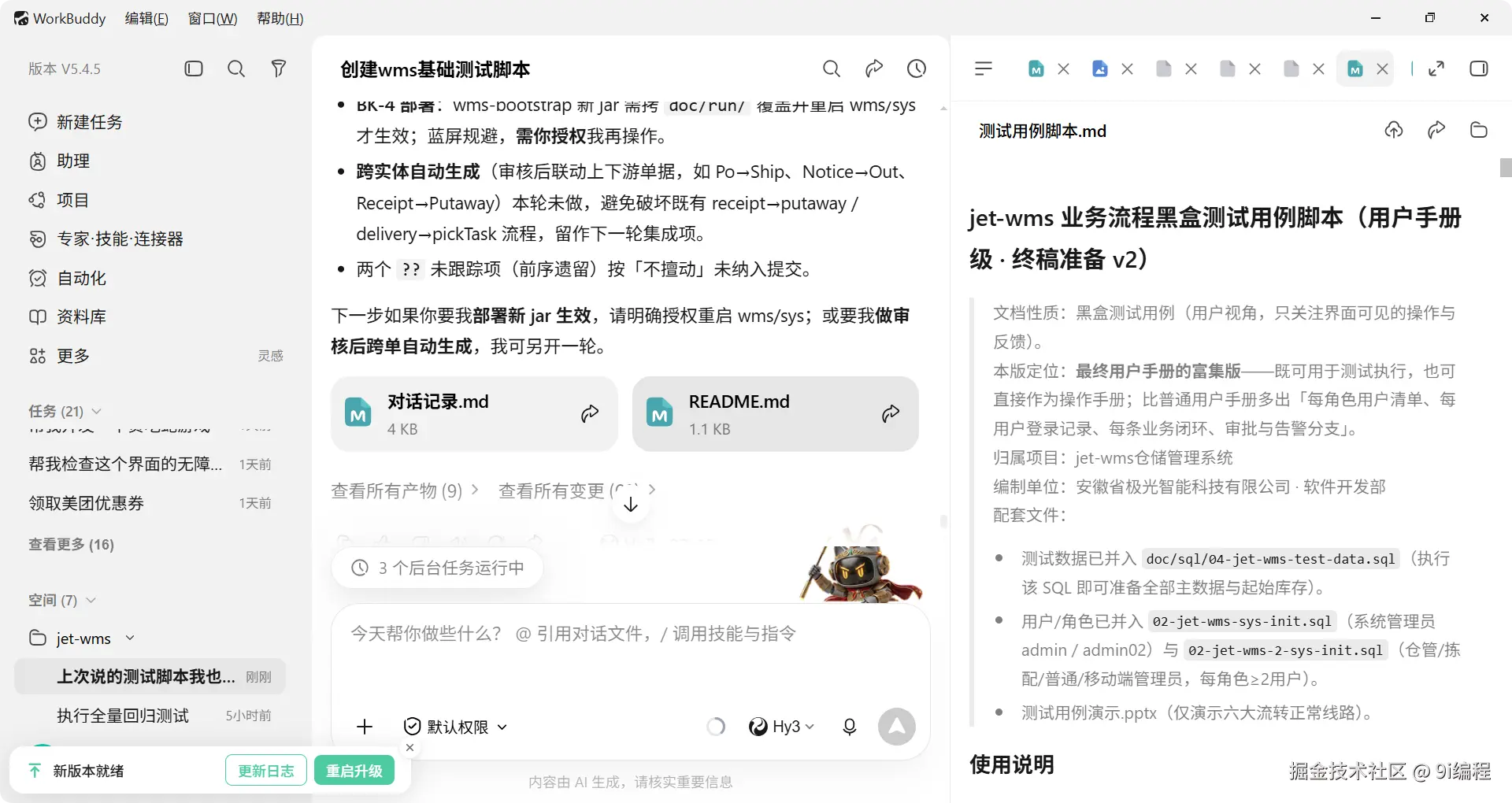Jump to bottom with down-arrow button
The height and width of the screenshot is (803, 1512).
pyautogui.click(x=631, y=505)
